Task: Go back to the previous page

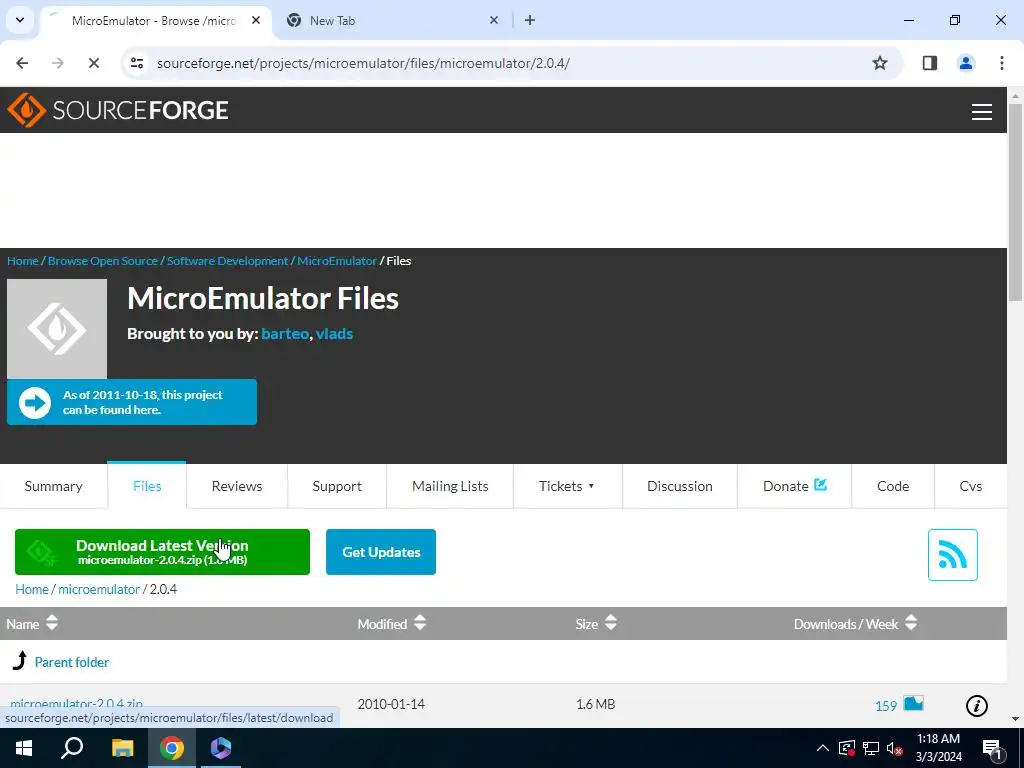Action: (22, 63)
